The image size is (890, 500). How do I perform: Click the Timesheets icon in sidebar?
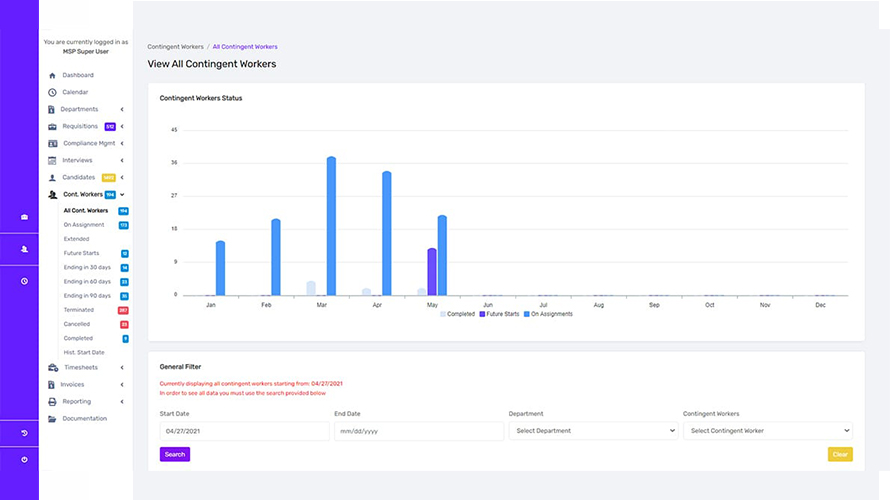(x=53, y=368)
